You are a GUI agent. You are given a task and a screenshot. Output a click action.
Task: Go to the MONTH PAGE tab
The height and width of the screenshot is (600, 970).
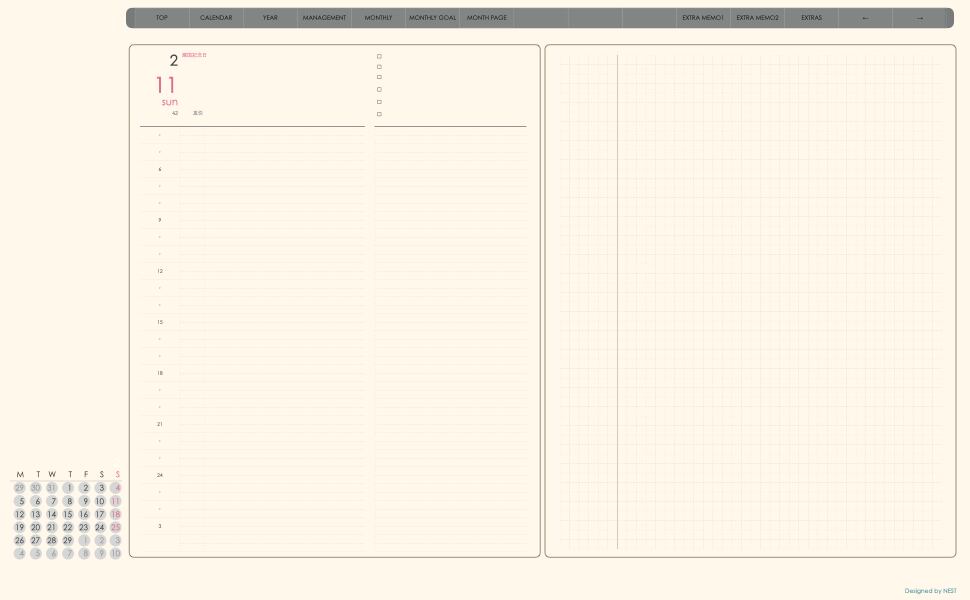coord(487,18)
